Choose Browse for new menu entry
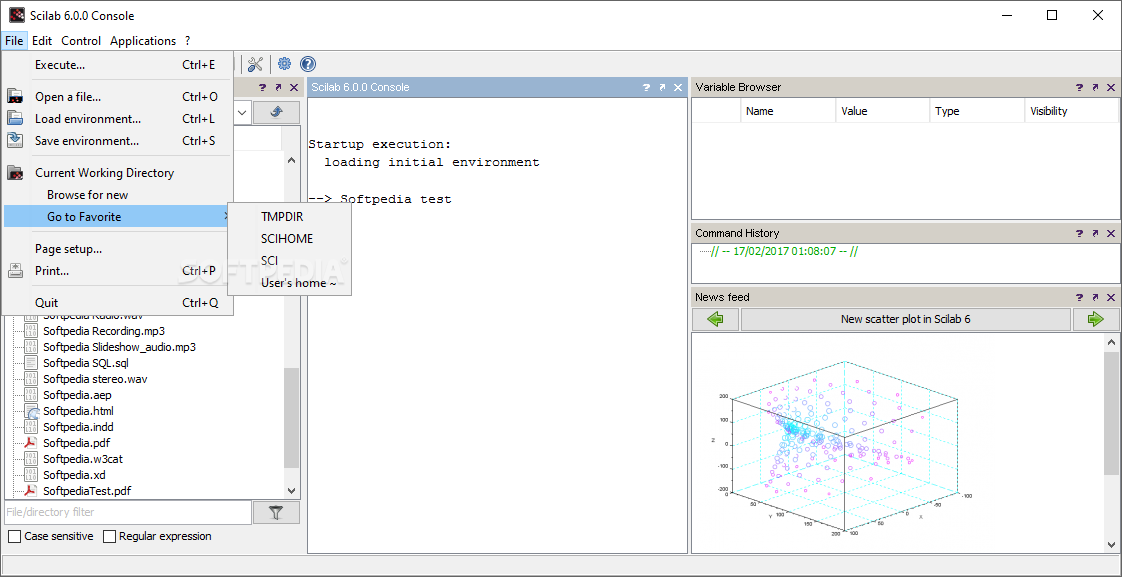This screenshot has width=1122, height=577. tap(117, 195)
